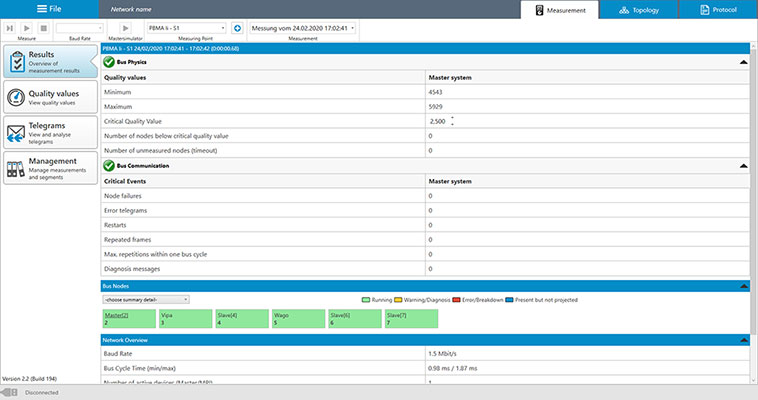The height and width of the screenshot is (400, 758).
Task: Collapse the Bus Physics section
Action: click(x=743, y=62)
